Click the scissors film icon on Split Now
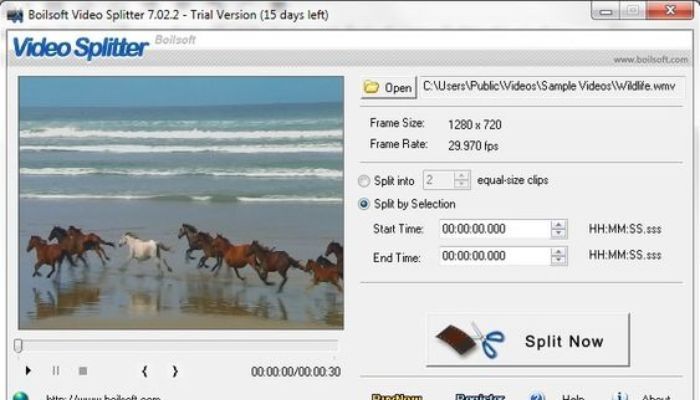Image resolution: width=700 pixels, height=400 pixels. 470,341
